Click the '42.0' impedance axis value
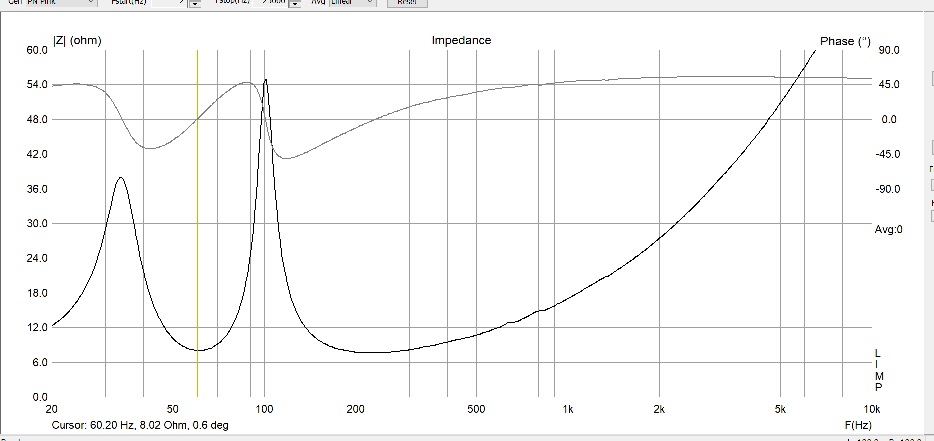Image resolution: width=934 pixels, height=441 pixels. [37, 154]
